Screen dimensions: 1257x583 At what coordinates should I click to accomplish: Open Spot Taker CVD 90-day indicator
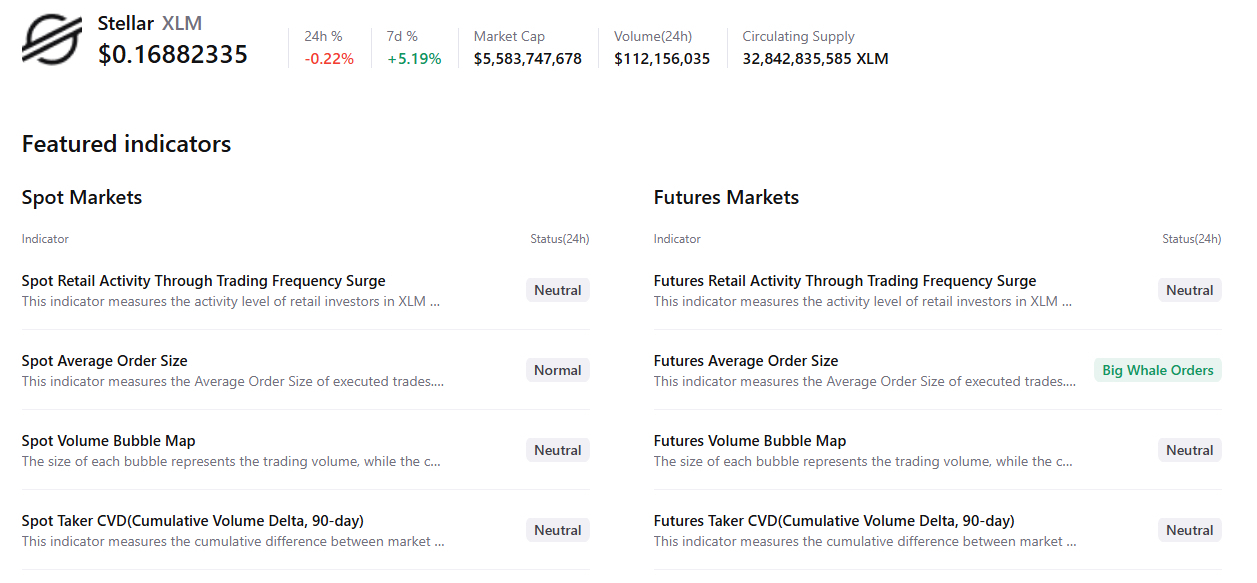point(193,521)
